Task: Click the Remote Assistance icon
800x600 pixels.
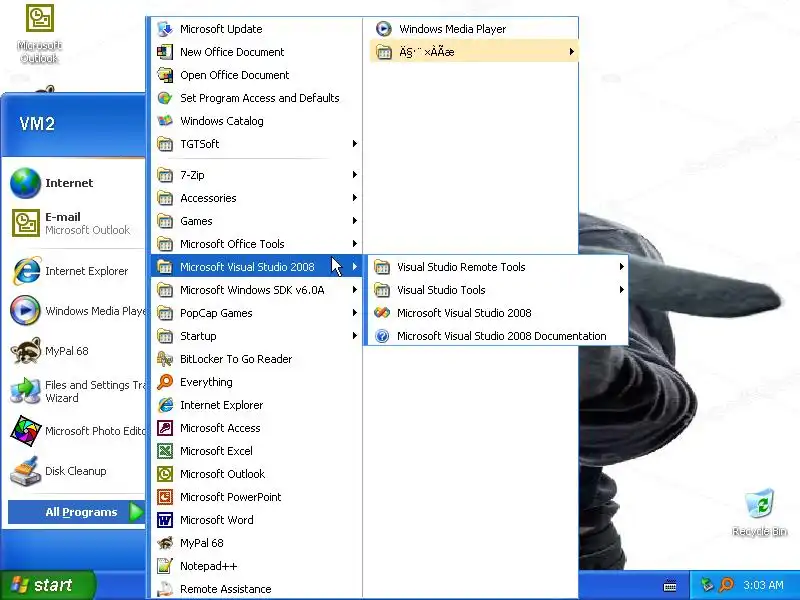Action: [165, 589]
